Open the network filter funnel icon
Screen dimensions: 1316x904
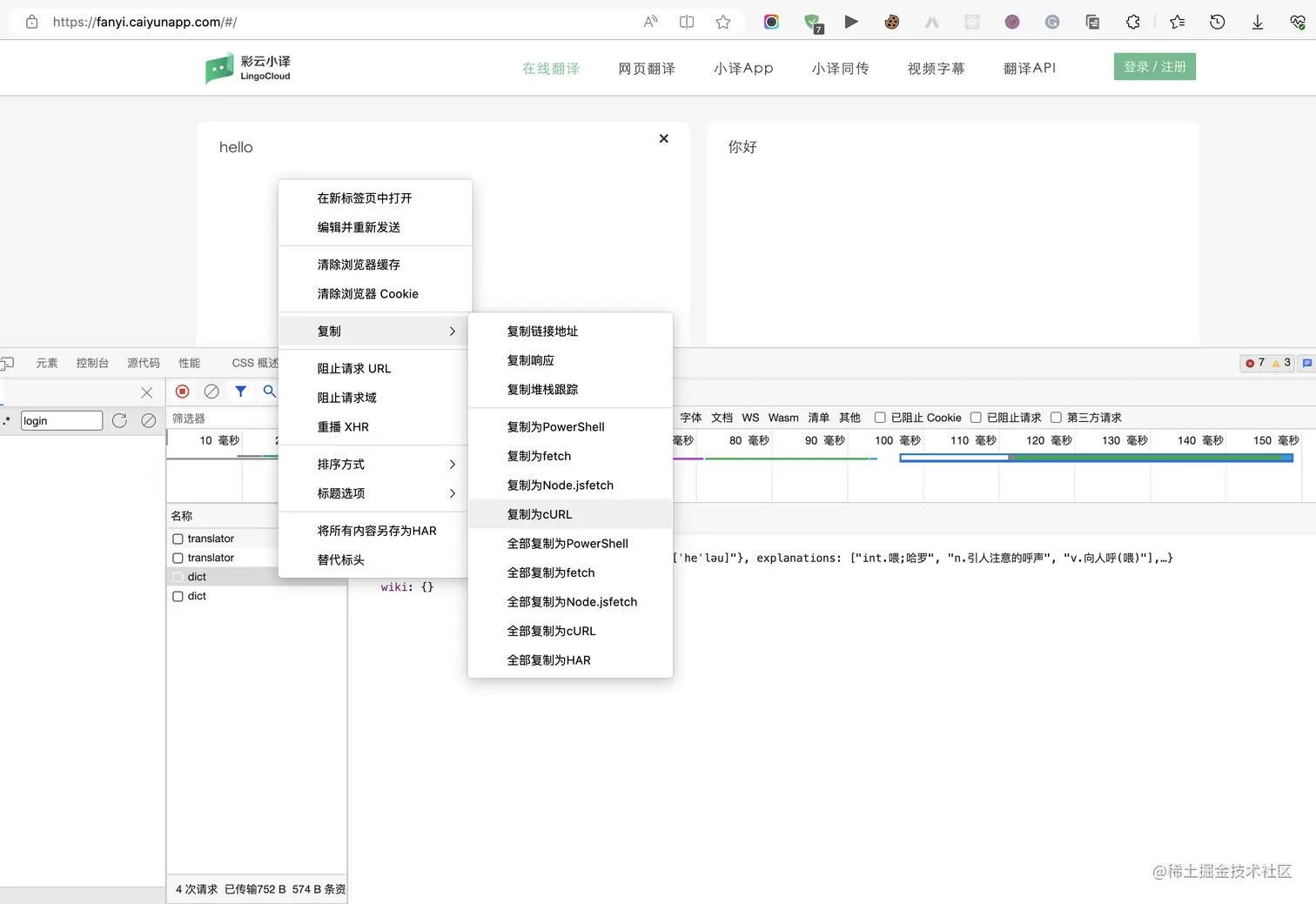[241, 392]
